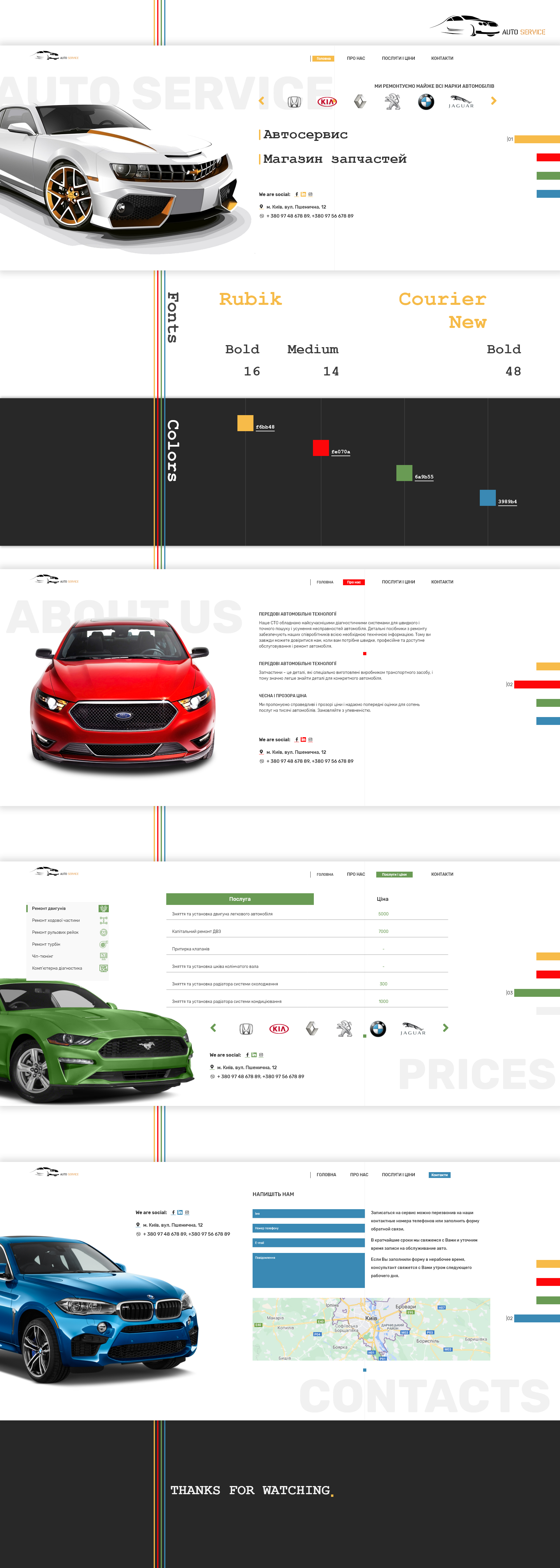Click the engine icon beside Ремонт двигунів
The image size is (560, 1568).
click(104, 908)
